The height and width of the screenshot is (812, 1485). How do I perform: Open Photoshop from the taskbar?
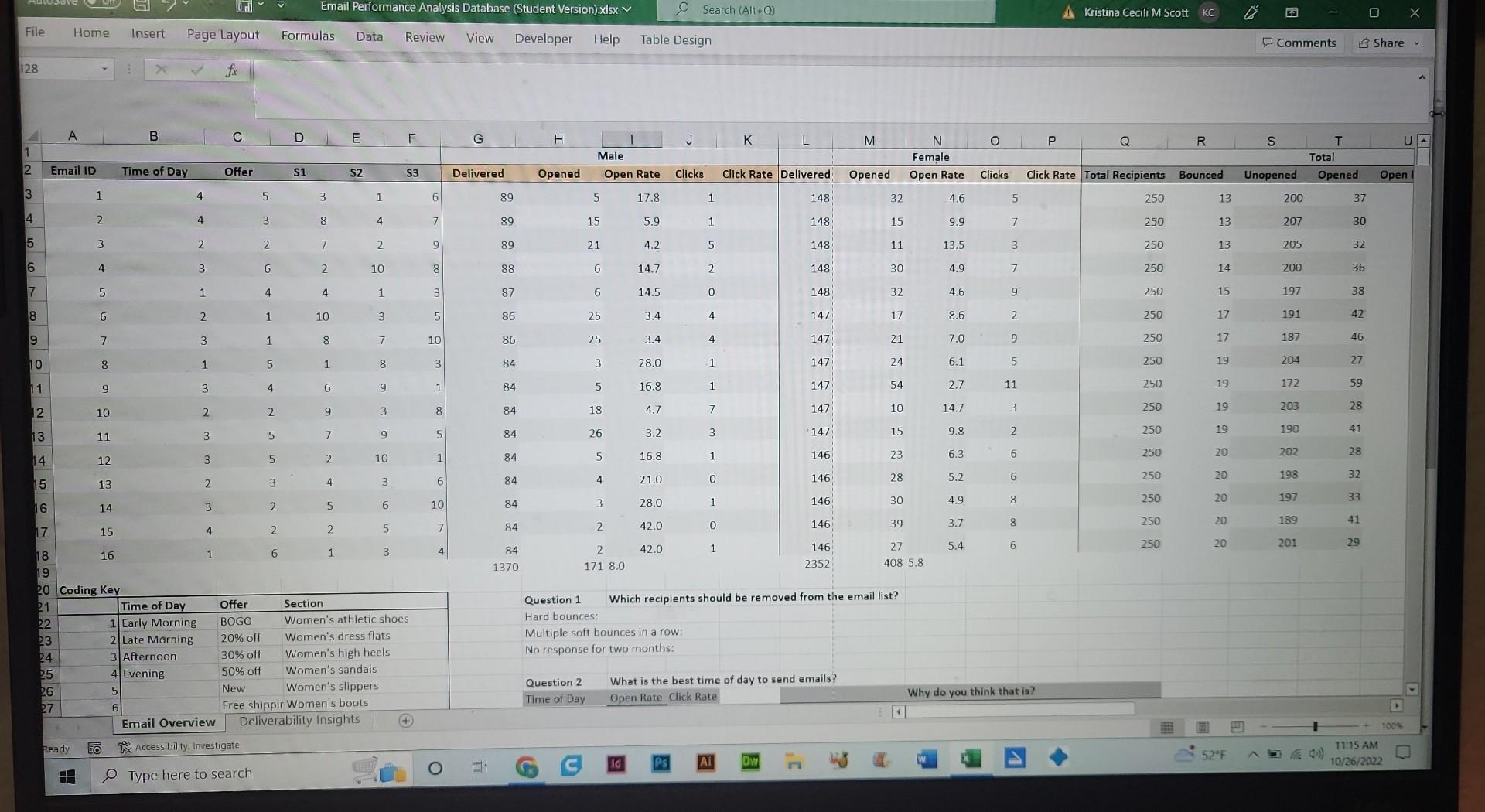661,763
